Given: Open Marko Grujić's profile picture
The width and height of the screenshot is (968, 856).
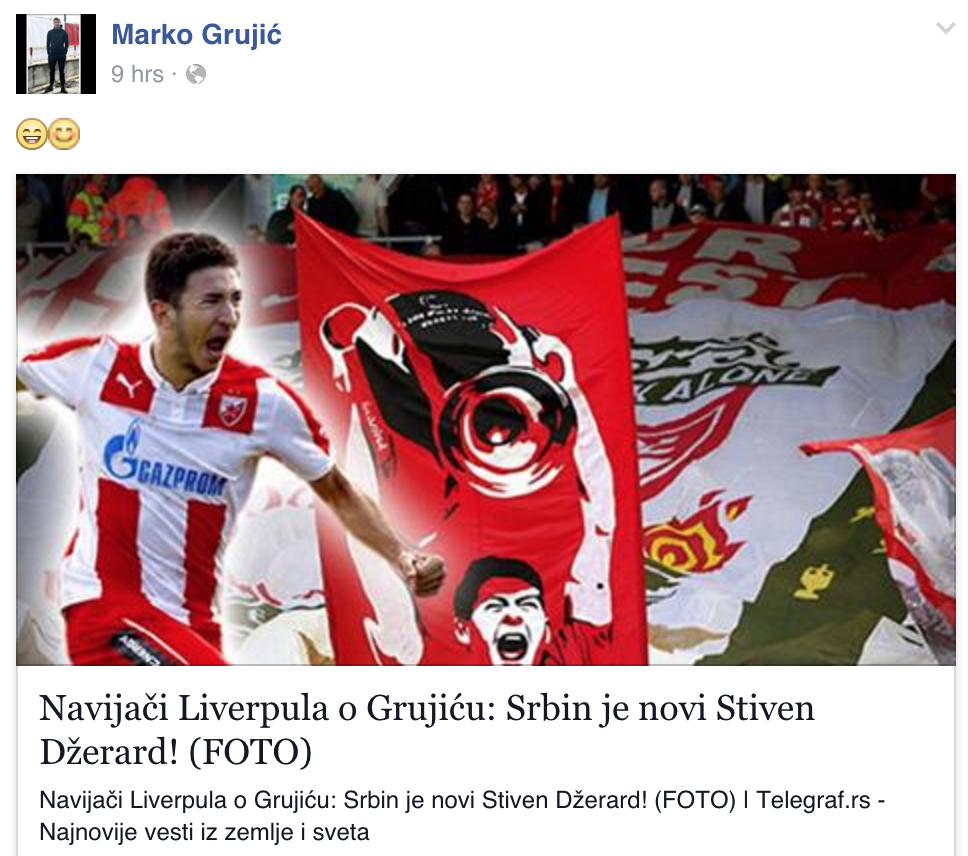Looking at the screenshot, I should [56, 54].
